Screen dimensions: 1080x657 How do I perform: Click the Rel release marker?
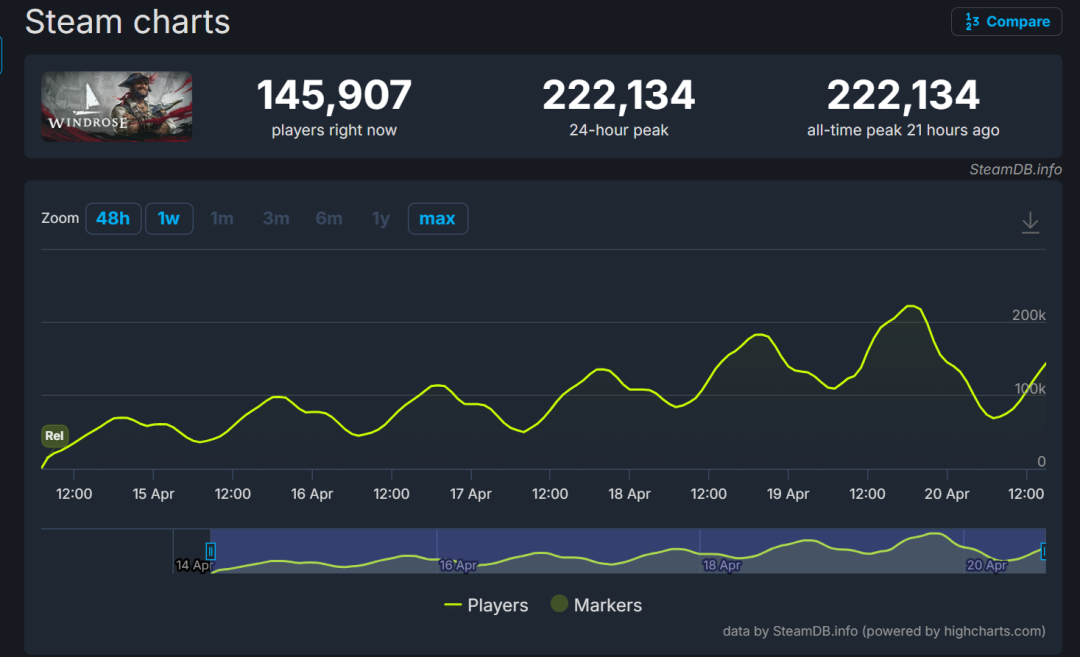point(54,436)
